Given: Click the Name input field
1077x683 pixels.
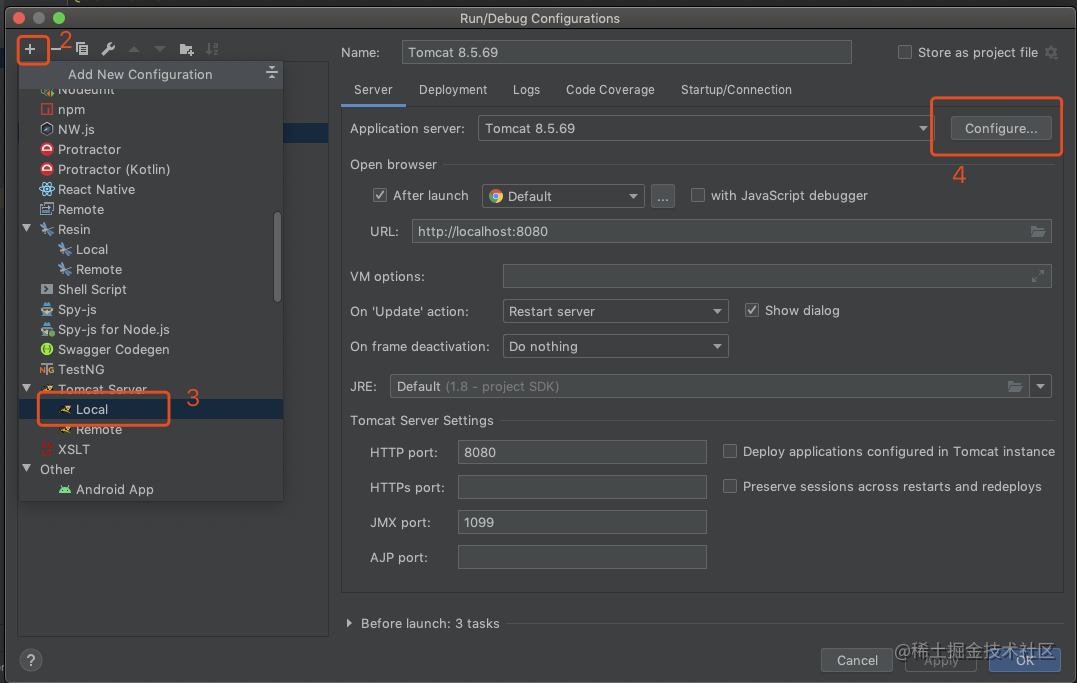Looking at the screenshot, I should [x=626, y=52].
